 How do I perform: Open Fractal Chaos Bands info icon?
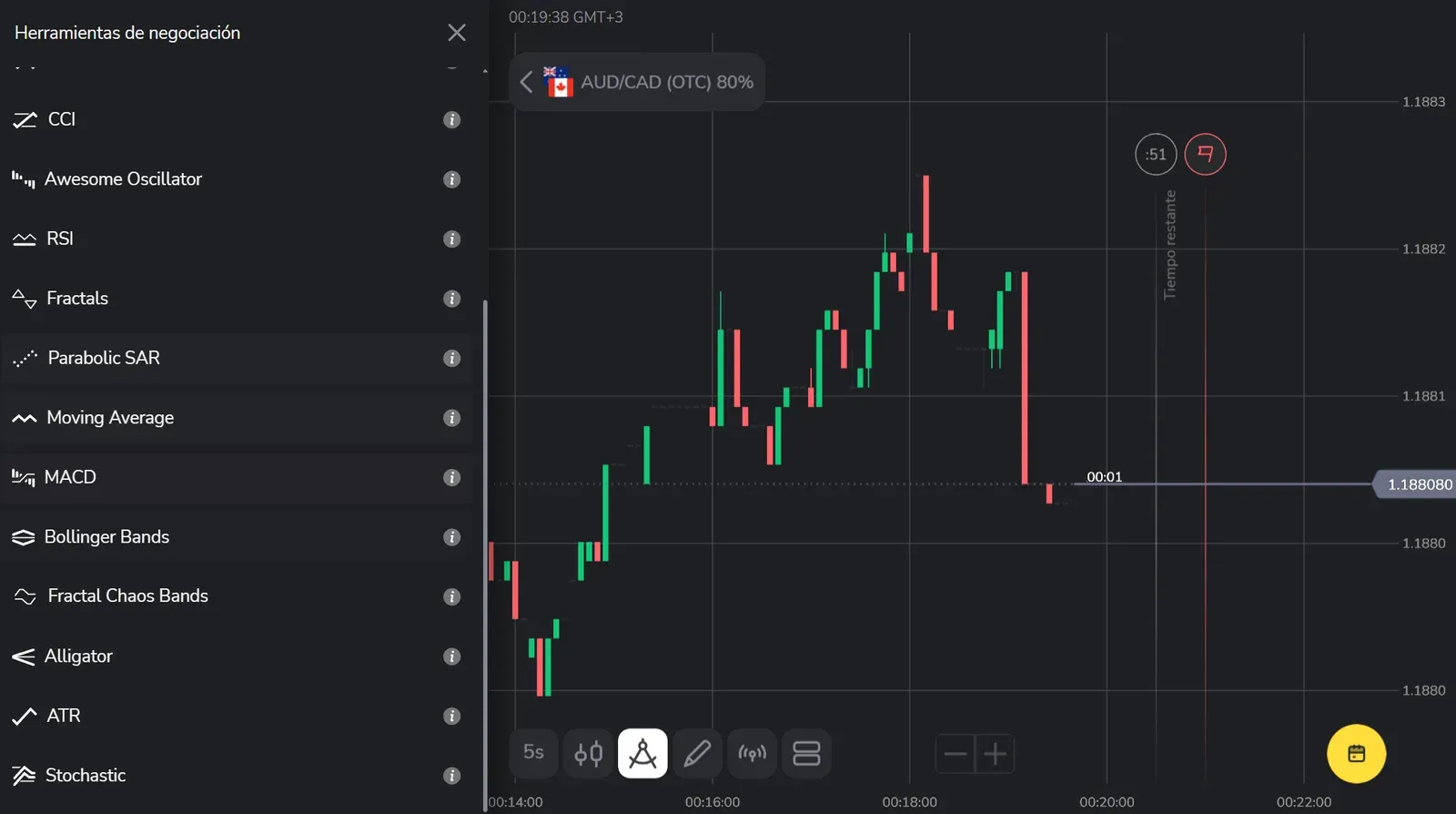point(451,596)
